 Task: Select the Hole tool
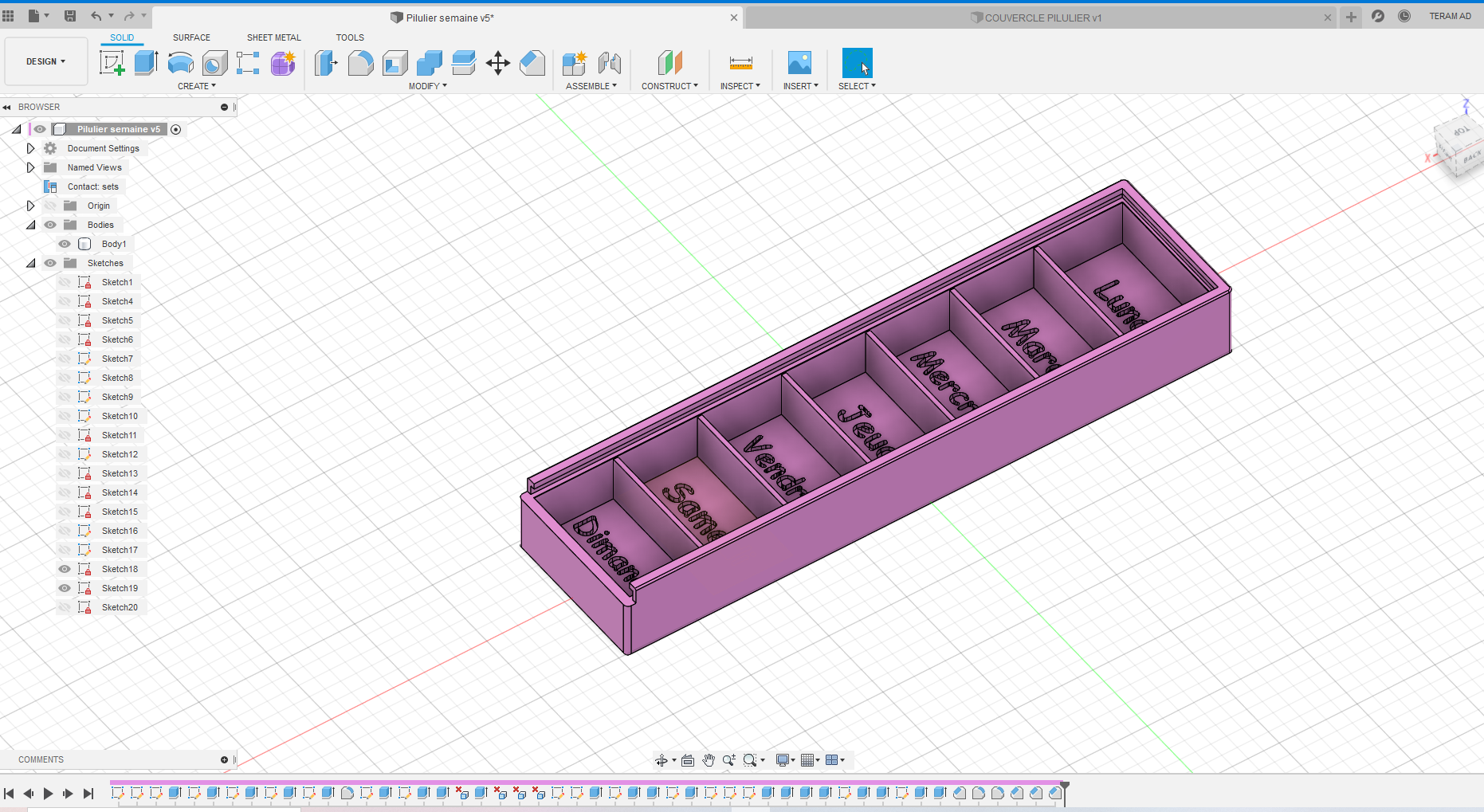(214, 63)
